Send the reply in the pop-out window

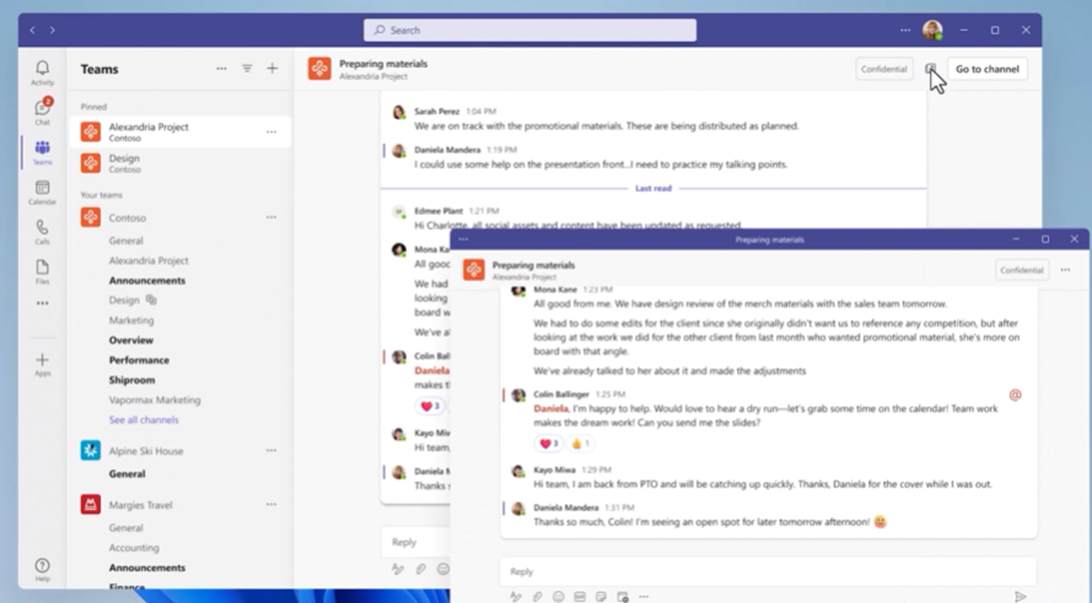[x=1020, y=597]
